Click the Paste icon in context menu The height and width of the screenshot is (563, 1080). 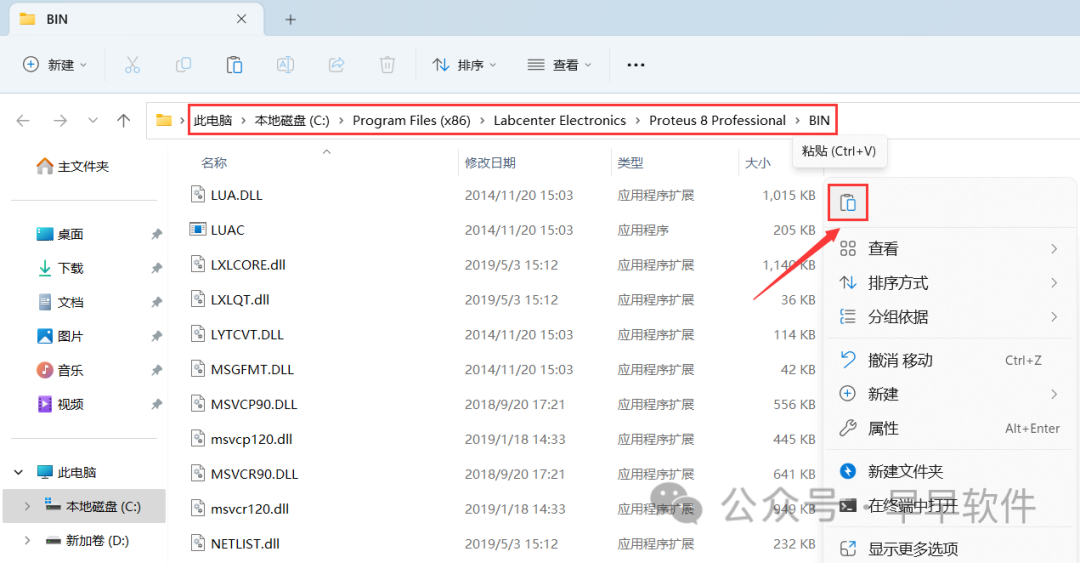[x=848, y=203]
